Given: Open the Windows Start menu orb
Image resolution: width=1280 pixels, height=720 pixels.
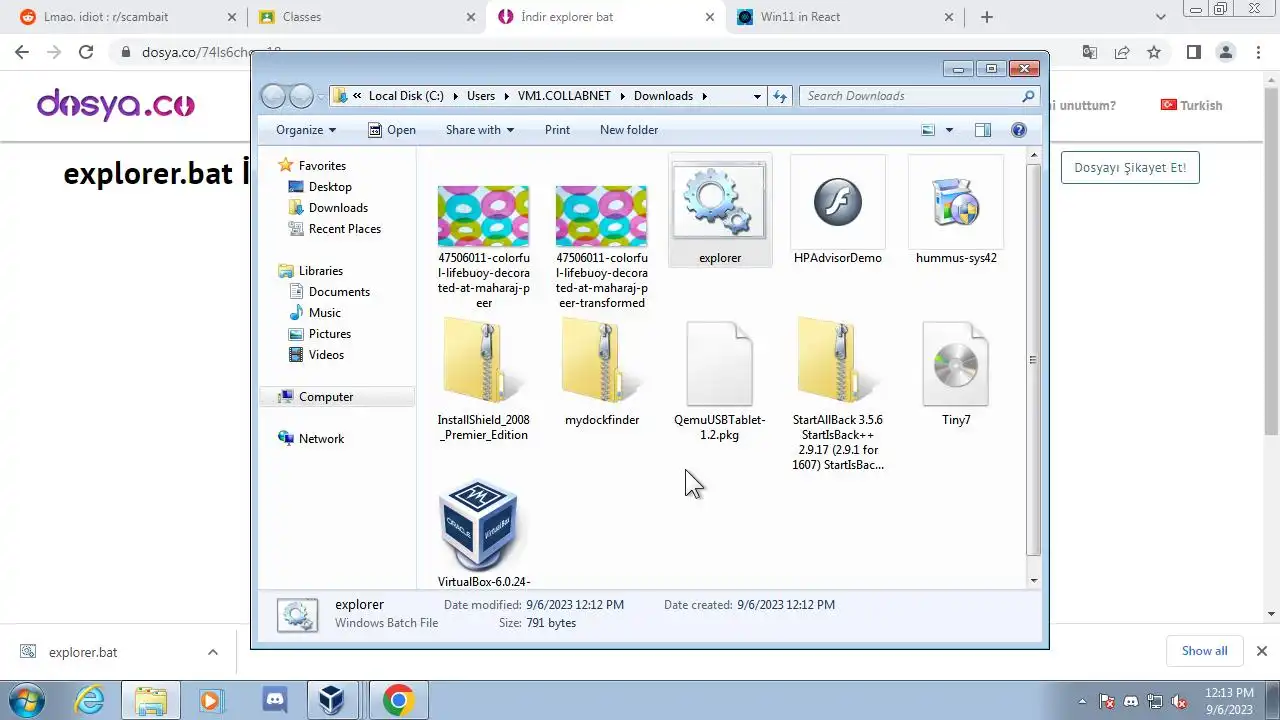Looking at the screenshot, I should (x=26, y=701).
